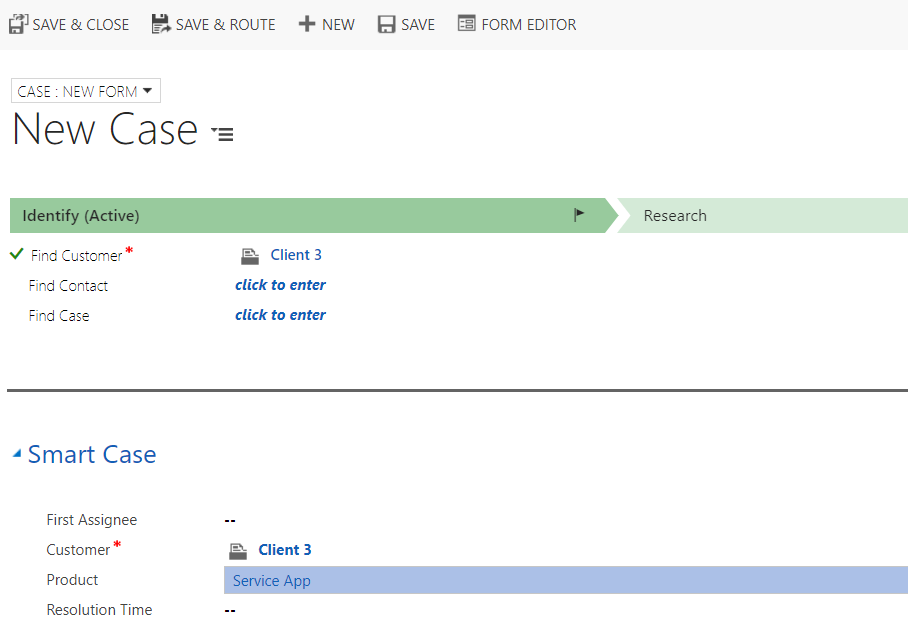Click the Save & Route icon
Viewport: 908px width, 635px height.
click(161, 24)
